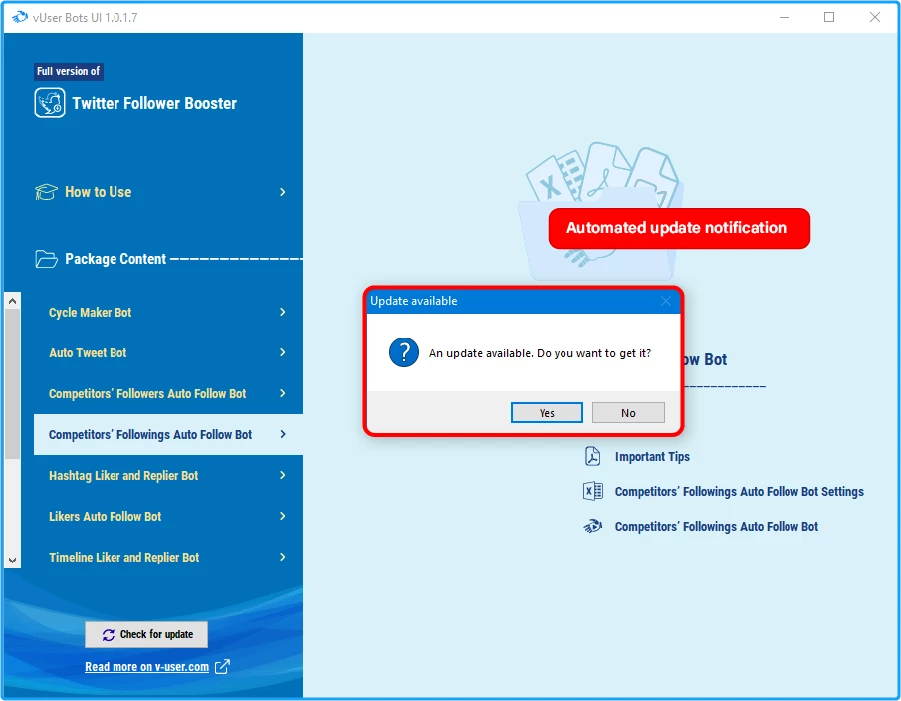Open Important Tips document link
Screen dimensions: 901x701
tap(652, 456)
